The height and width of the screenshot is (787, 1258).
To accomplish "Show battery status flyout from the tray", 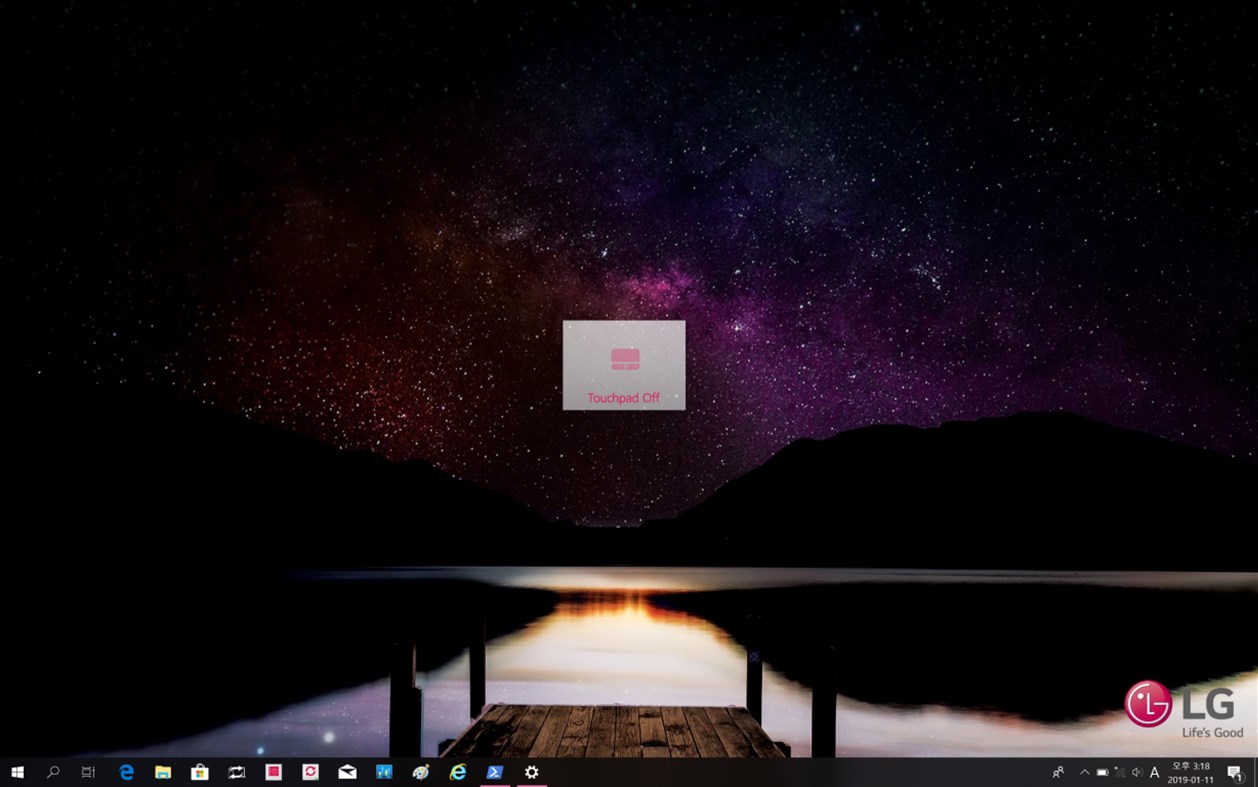I will (1100, 772).
